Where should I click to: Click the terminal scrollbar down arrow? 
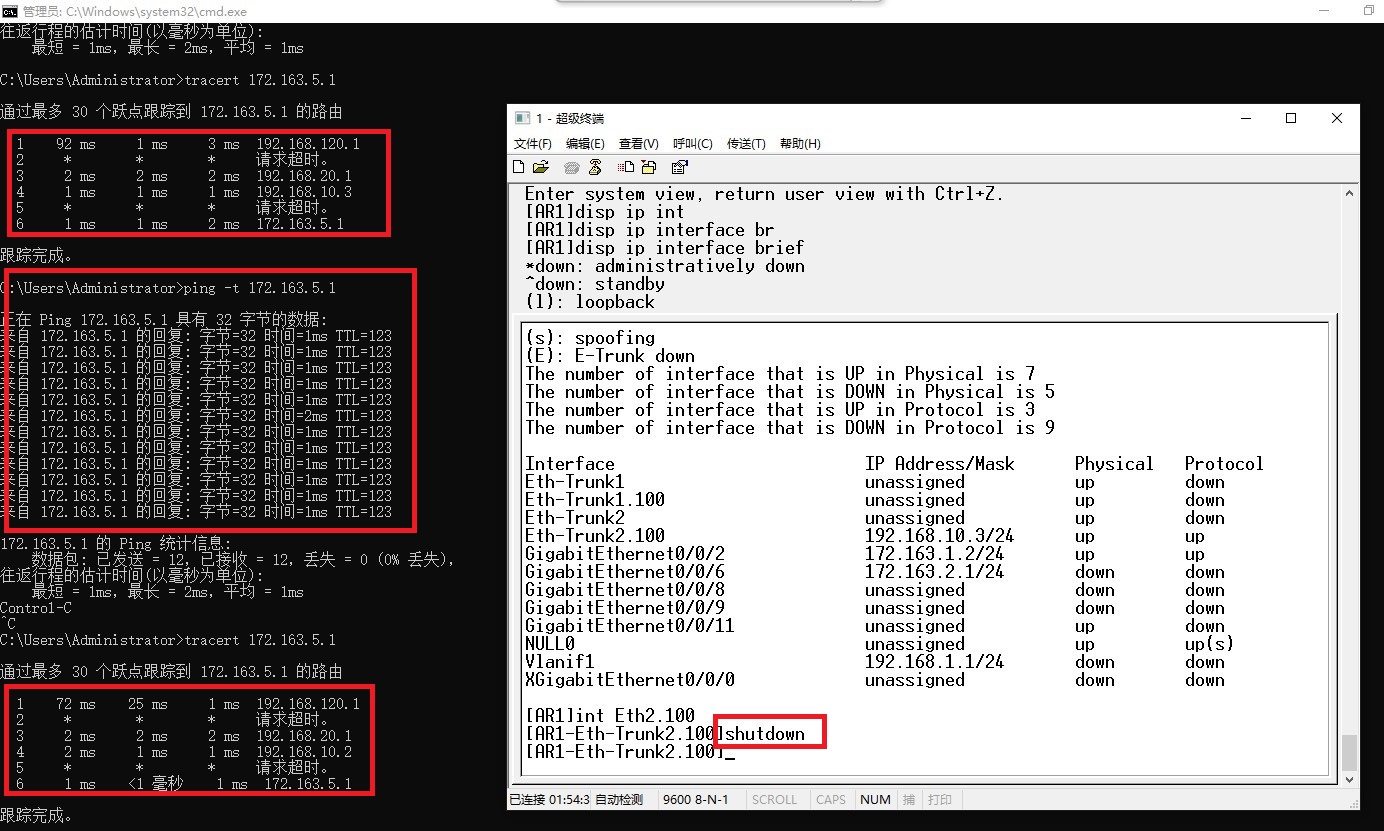[x=1350, y=779]
